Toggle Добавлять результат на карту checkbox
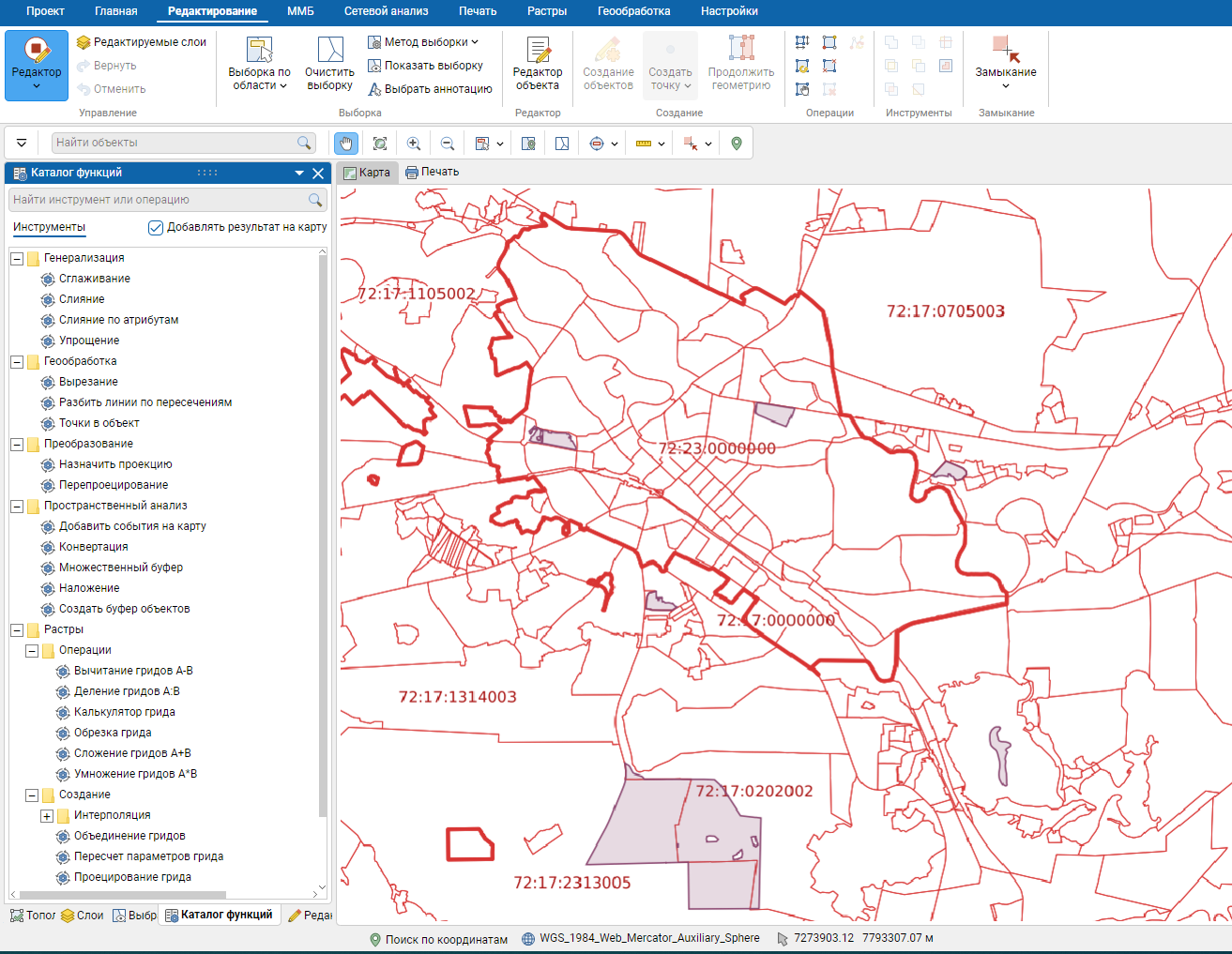Screen dimensions: 1232x954 [156, 227]
